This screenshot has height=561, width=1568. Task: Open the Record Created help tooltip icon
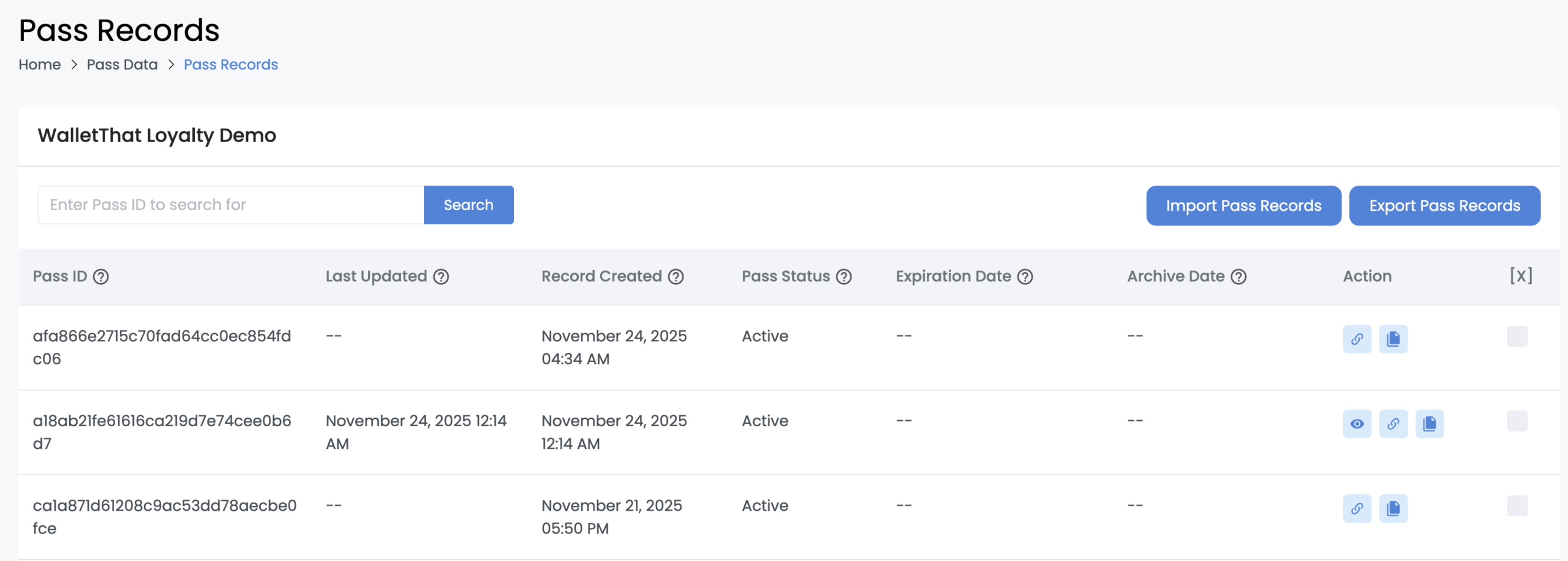[676, 277]
